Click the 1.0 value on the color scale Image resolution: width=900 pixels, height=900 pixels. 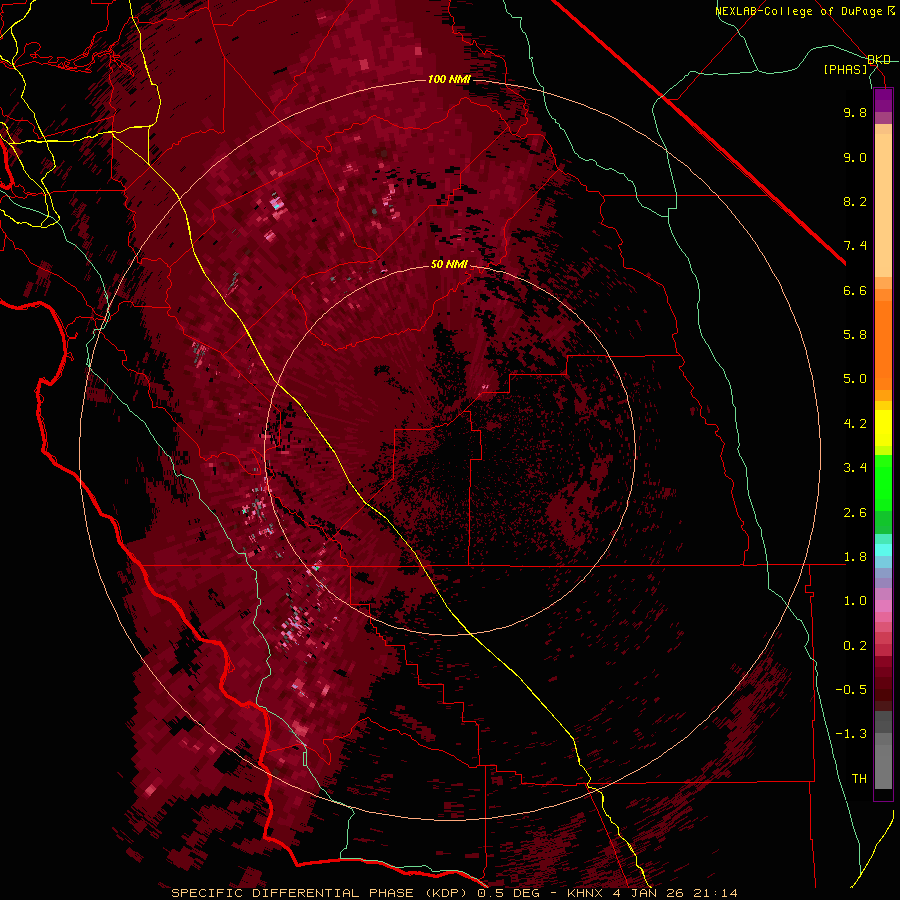(x=855, y=601)
